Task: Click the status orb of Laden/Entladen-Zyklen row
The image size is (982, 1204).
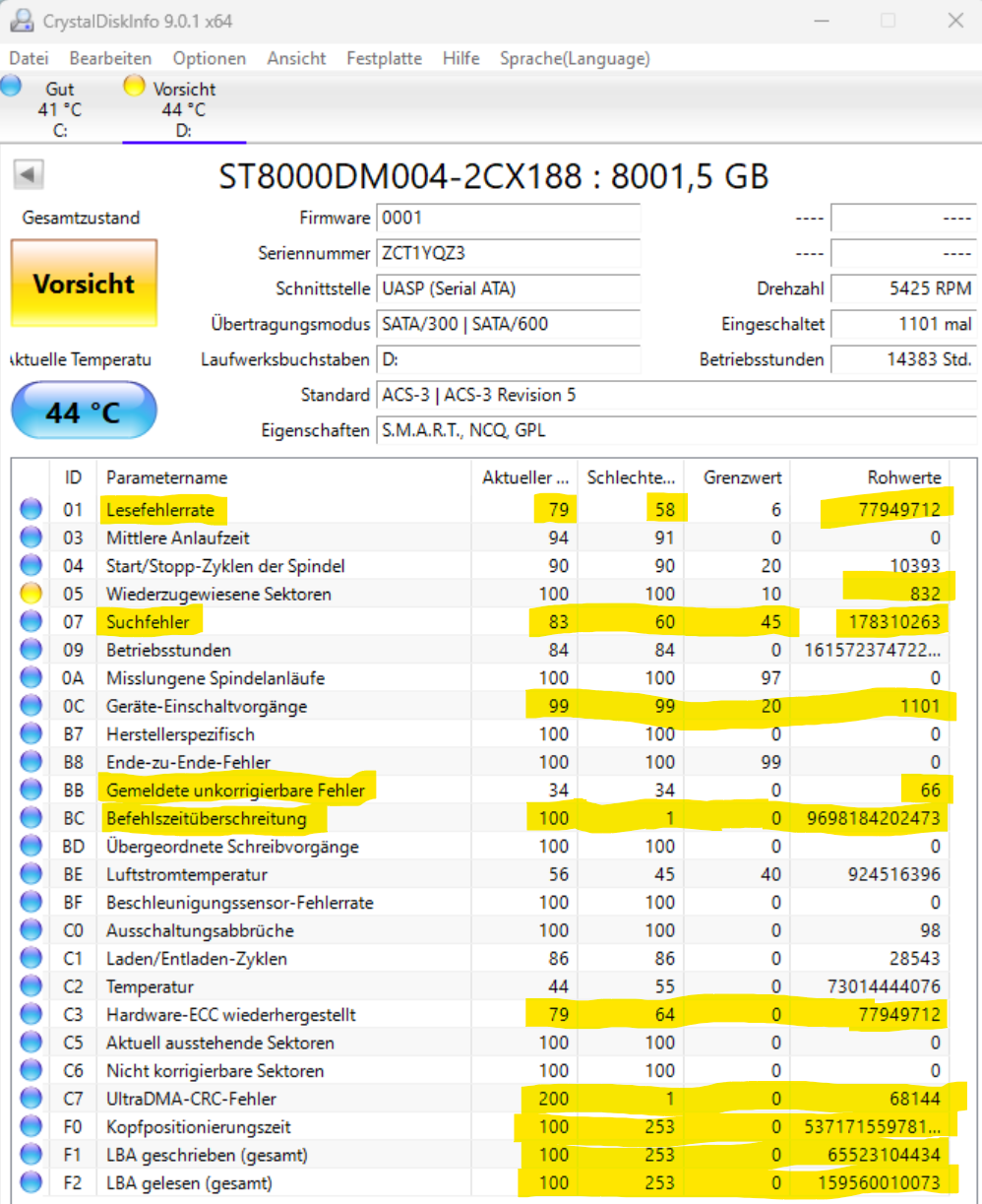Action: point(31,958)
